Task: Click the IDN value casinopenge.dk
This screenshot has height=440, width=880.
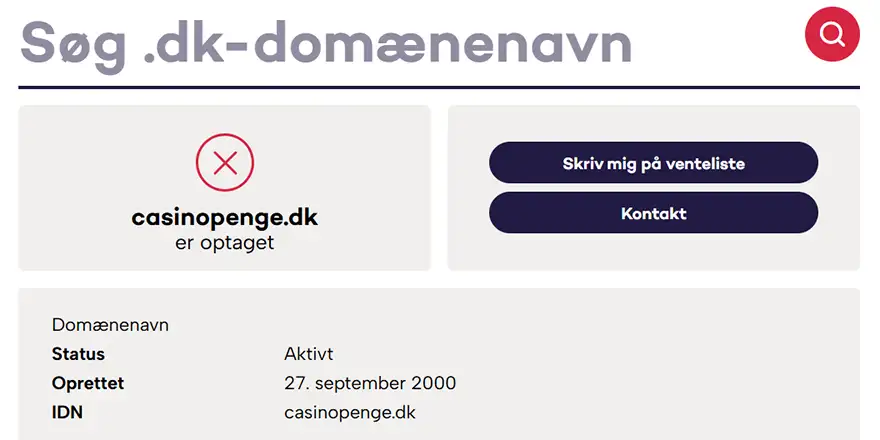Action: click(x=350, y=412)
